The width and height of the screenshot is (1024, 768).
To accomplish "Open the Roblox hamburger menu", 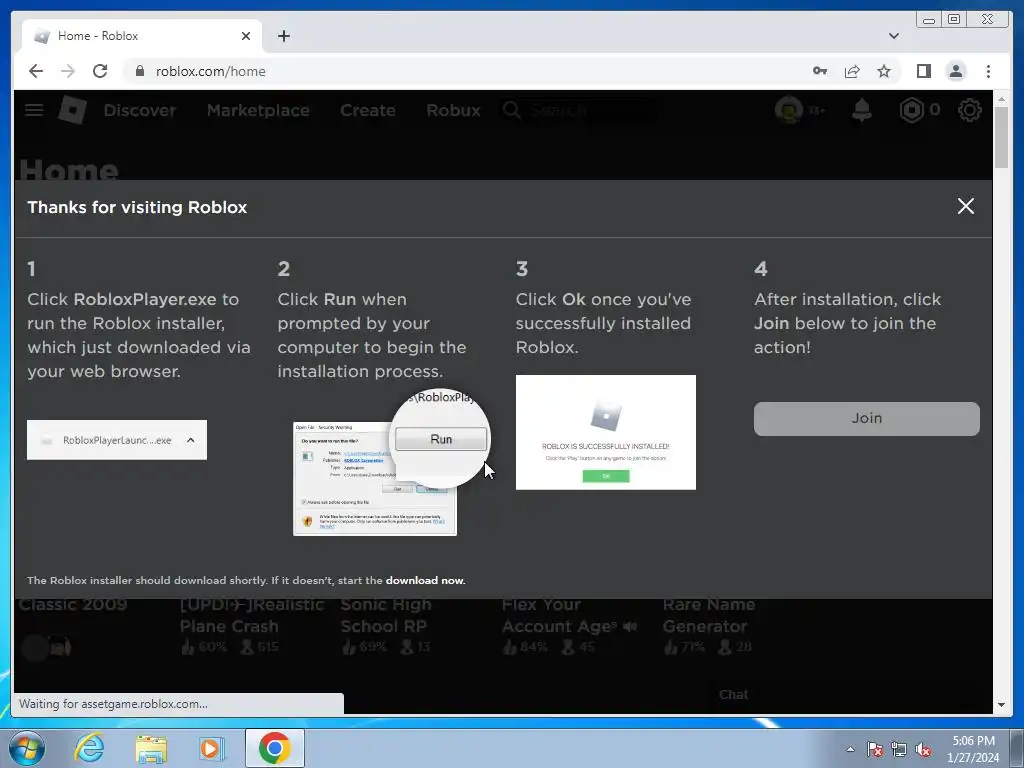I will (x=34, y=110).
